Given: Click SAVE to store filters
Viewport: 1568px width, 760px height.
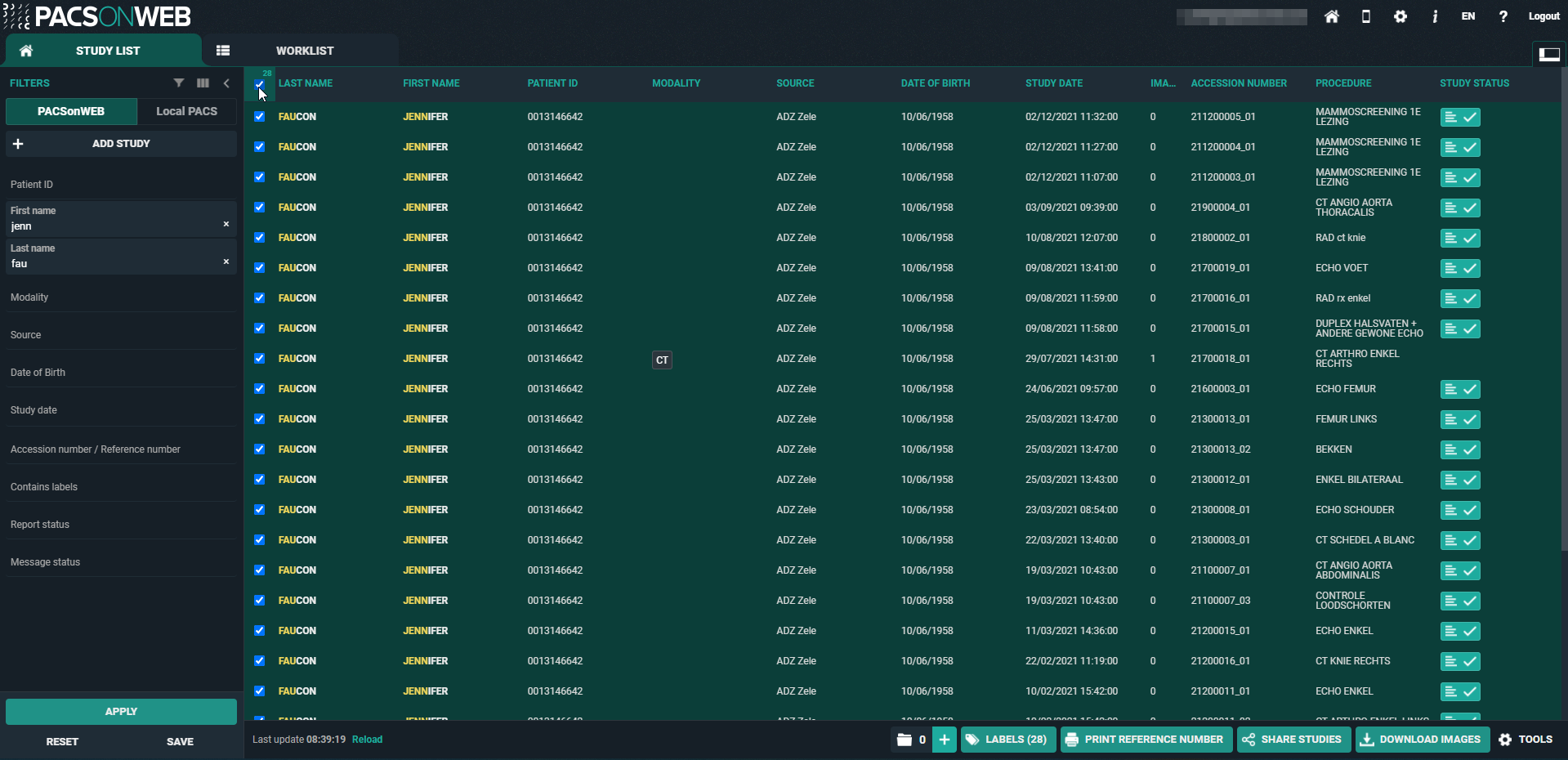Looking at the screenshot, I should click(180, 742).
